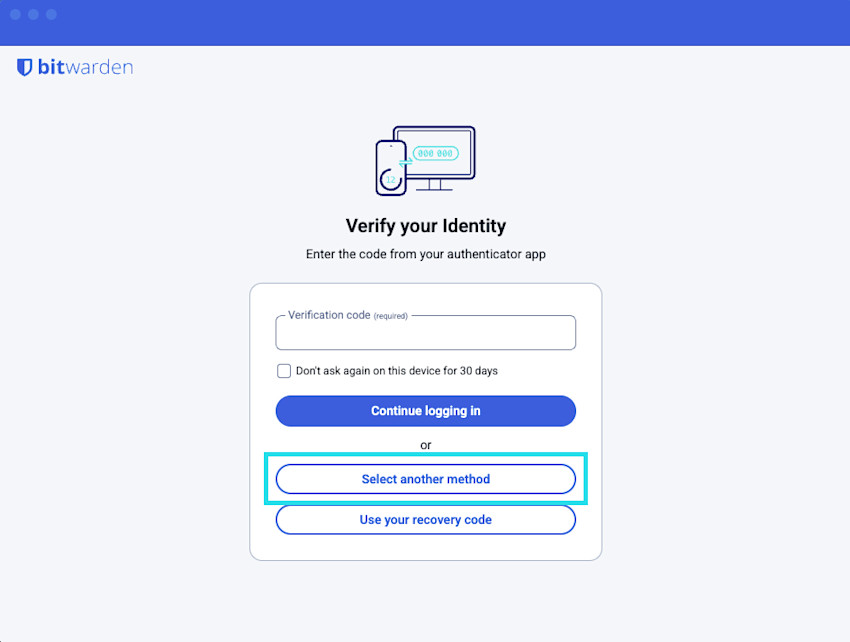Screen dimensions: 850x642
Task: Click the circular timer on phone illustration
Action: [x=390, y=180]
